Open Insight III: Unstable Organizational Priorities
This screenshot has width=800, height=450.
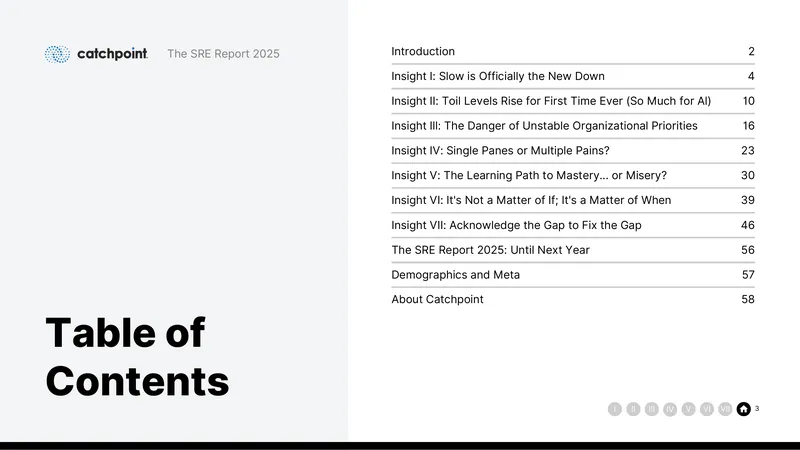[573, 126]
